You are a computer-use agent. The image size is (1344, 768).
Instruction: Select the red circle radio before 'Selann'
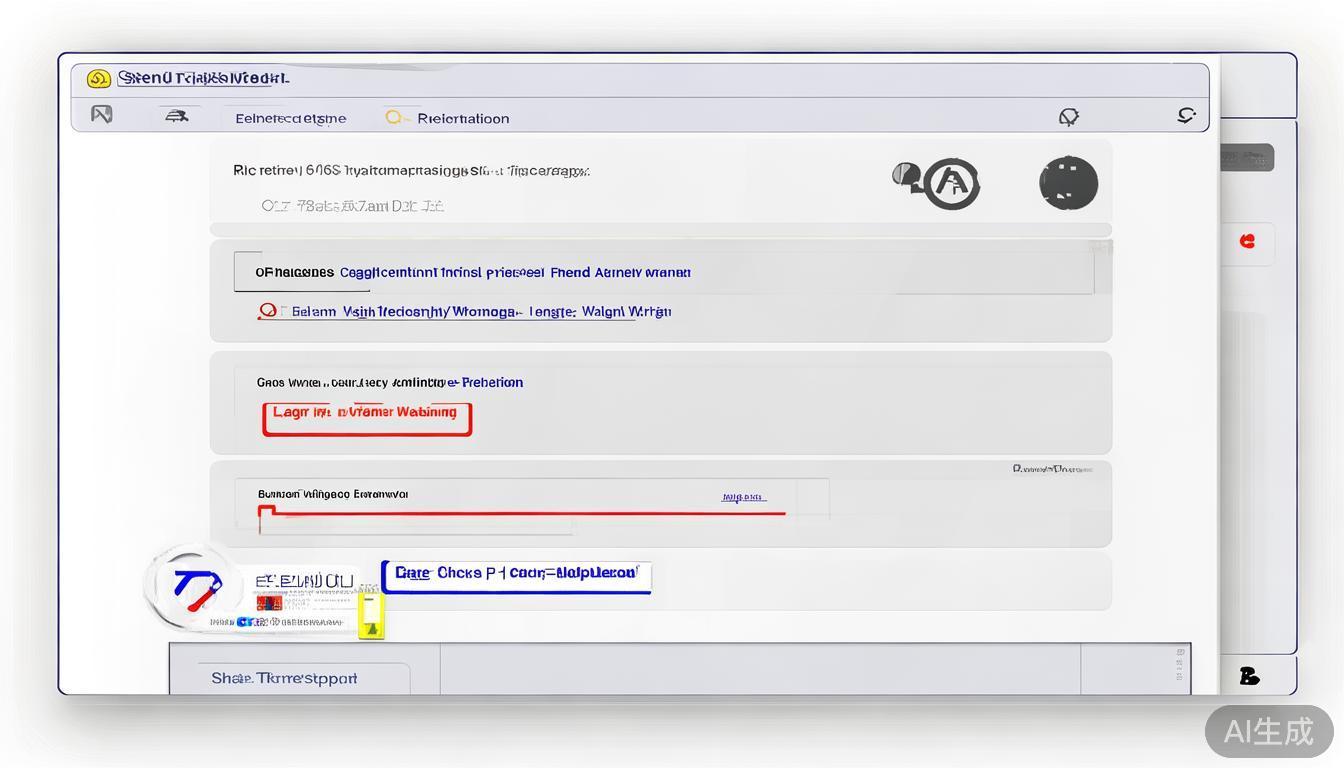click(267, 311)
